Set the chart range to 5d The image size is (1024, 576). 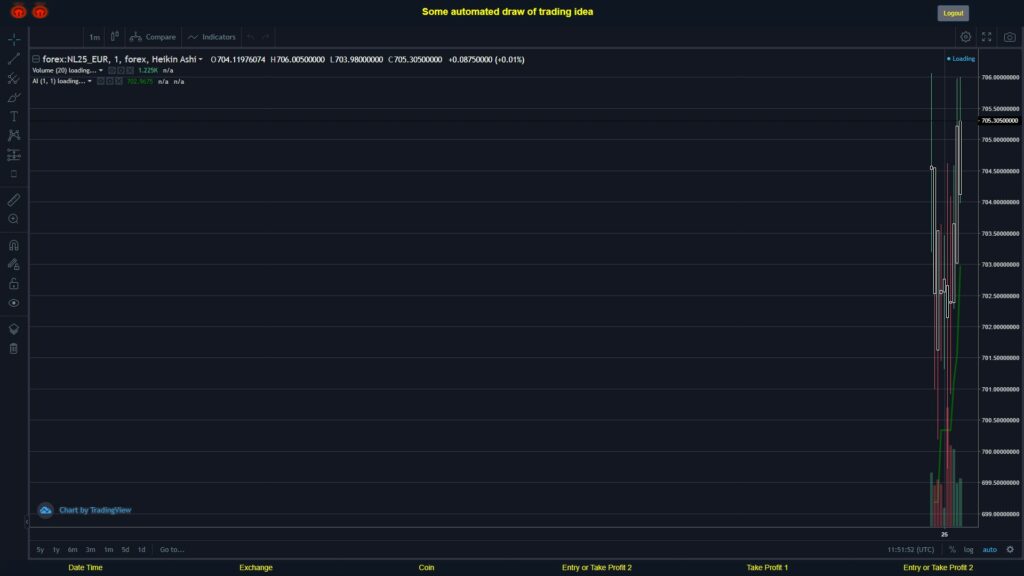[x=125, y=550]
